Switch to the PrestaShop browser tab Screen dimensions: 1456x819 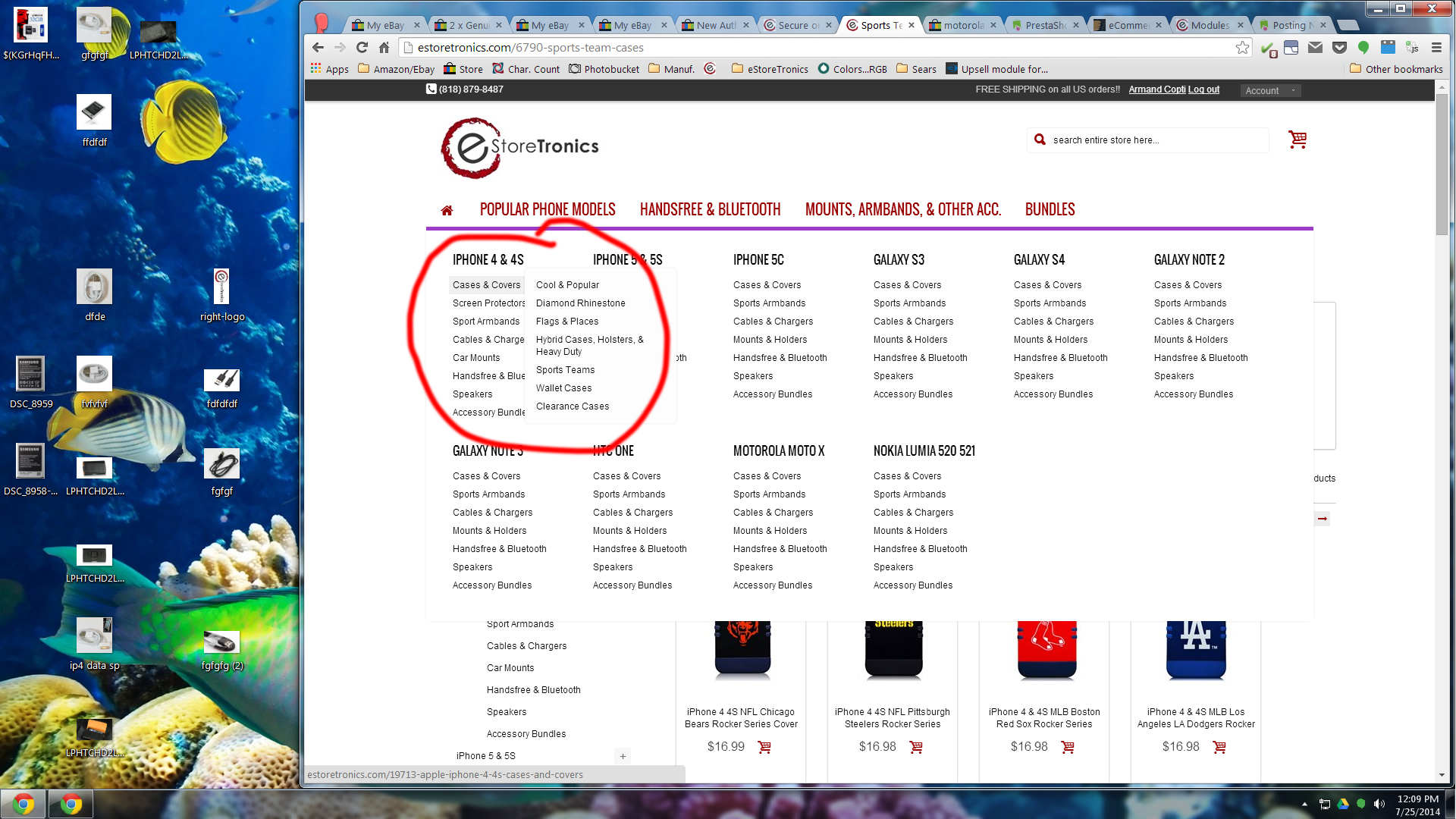tap(1044, 25)
